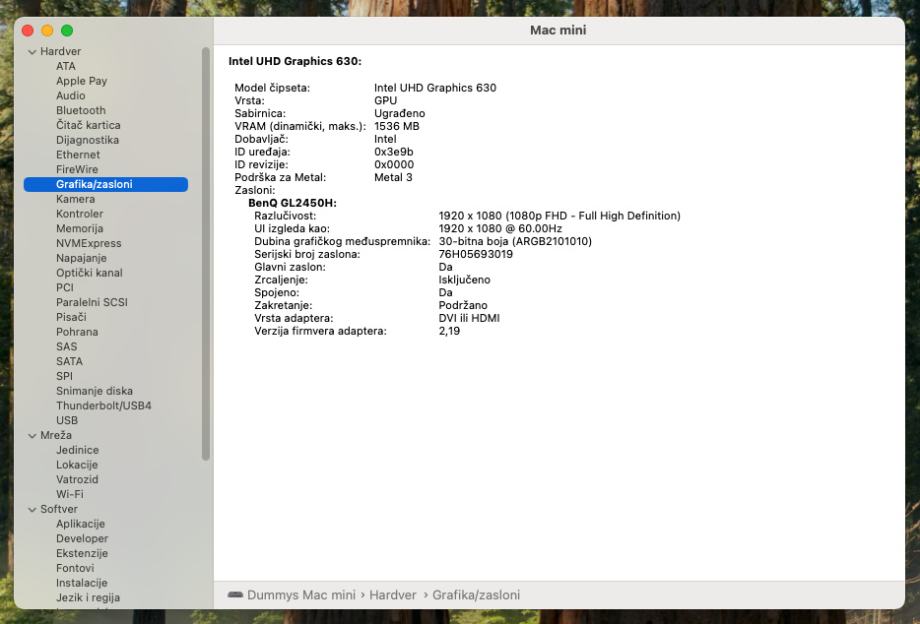Screen dimensions: 920x624
Task: Select SAS in the sidebar
Action: click(x=66, y=346)
